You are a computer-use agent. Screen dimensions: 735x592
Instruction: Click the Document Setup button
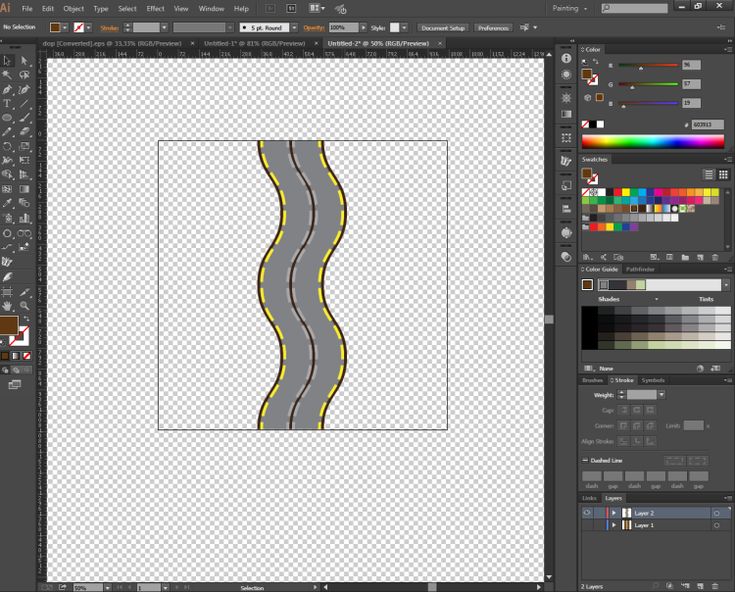pos(441,28)
